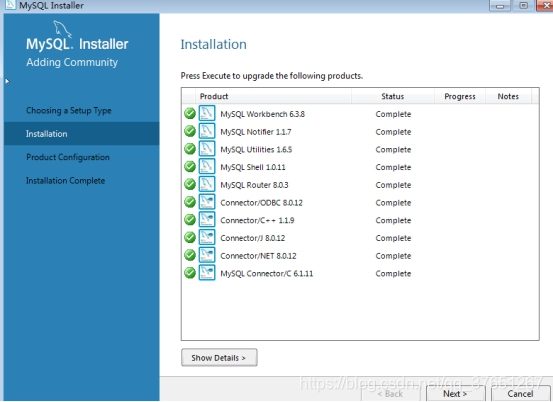The width and height of the screenshot is (553, 402).
Task: Jump to the Installation Complete step
Action: pos(65,181)
